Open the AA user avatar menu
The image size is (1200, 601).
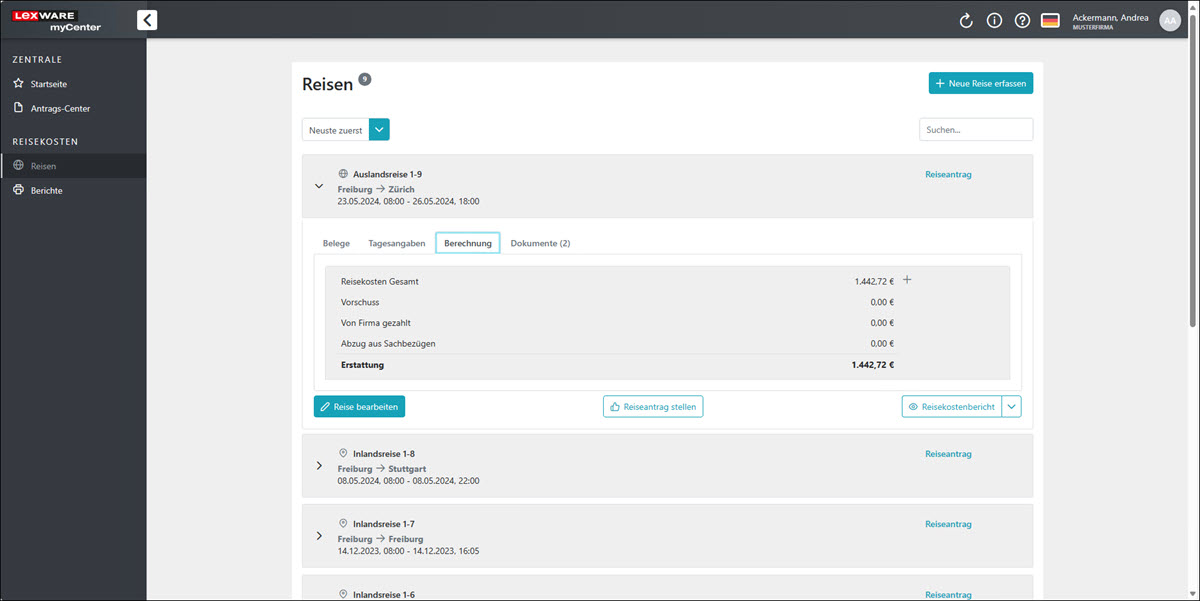(x=1169, y=20)
